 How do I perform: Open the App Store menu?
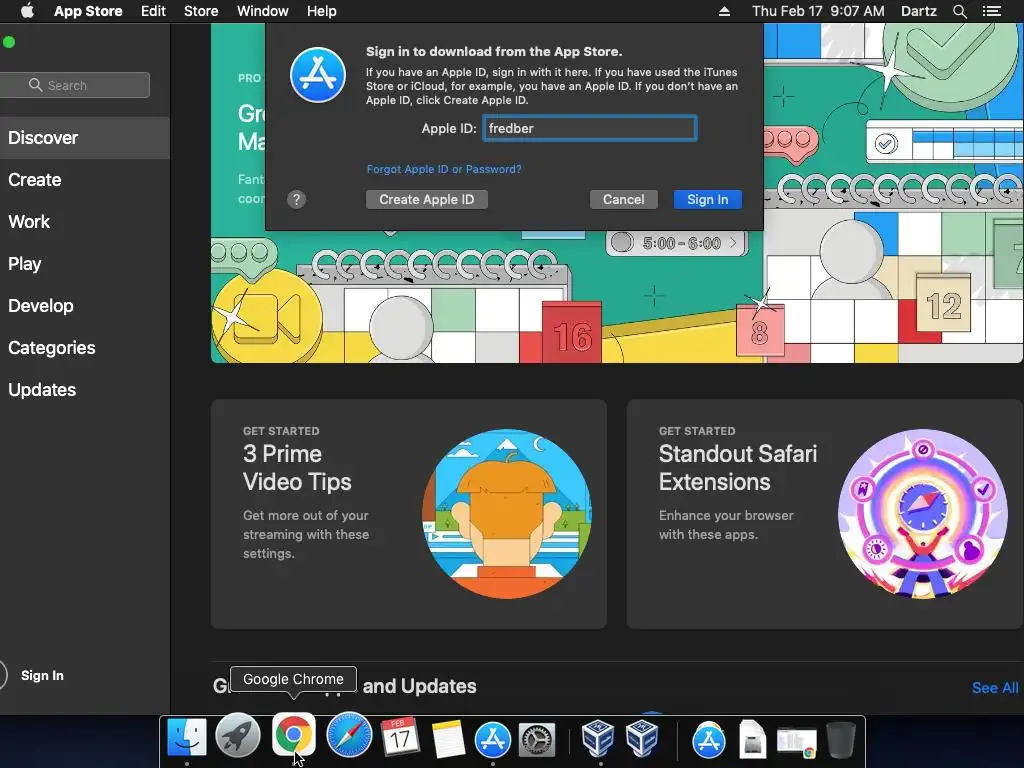pos(88,11)
